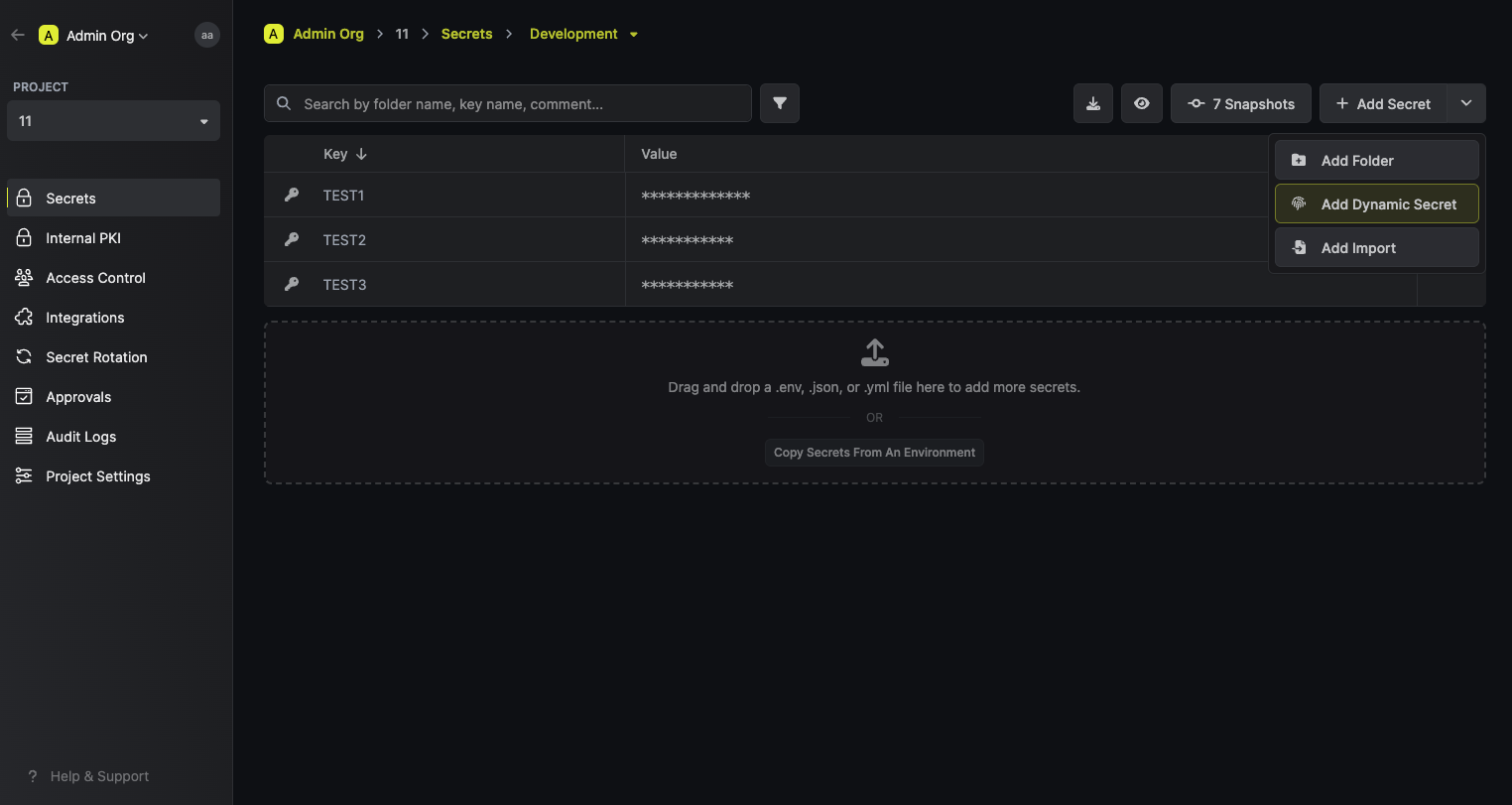This screenshot has width=1512, height=805.
Task: Click the Value column header
Action: click(659, 154)
